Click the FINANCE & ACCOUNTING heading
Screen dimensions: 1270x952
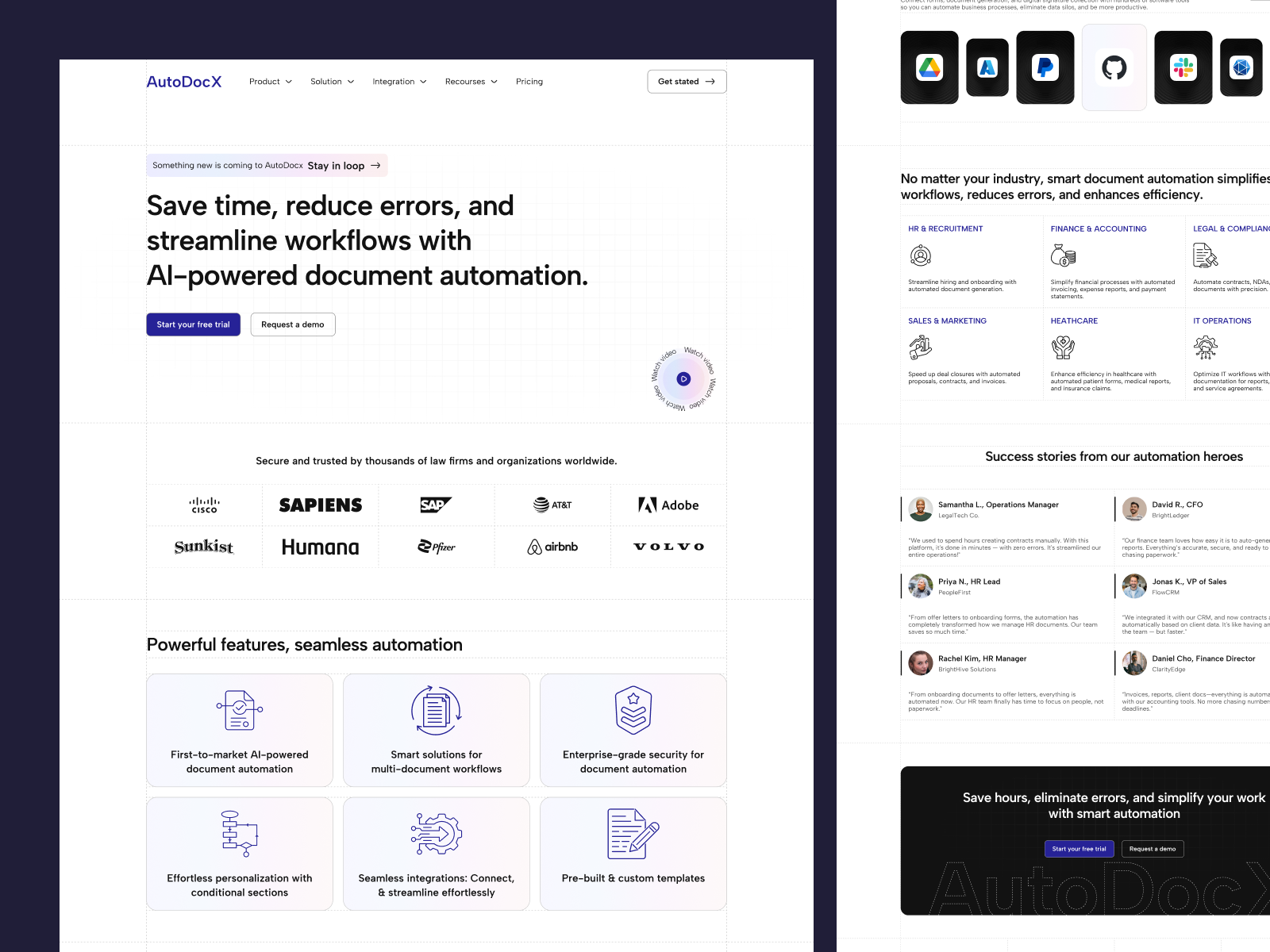tap(1099, 228)
